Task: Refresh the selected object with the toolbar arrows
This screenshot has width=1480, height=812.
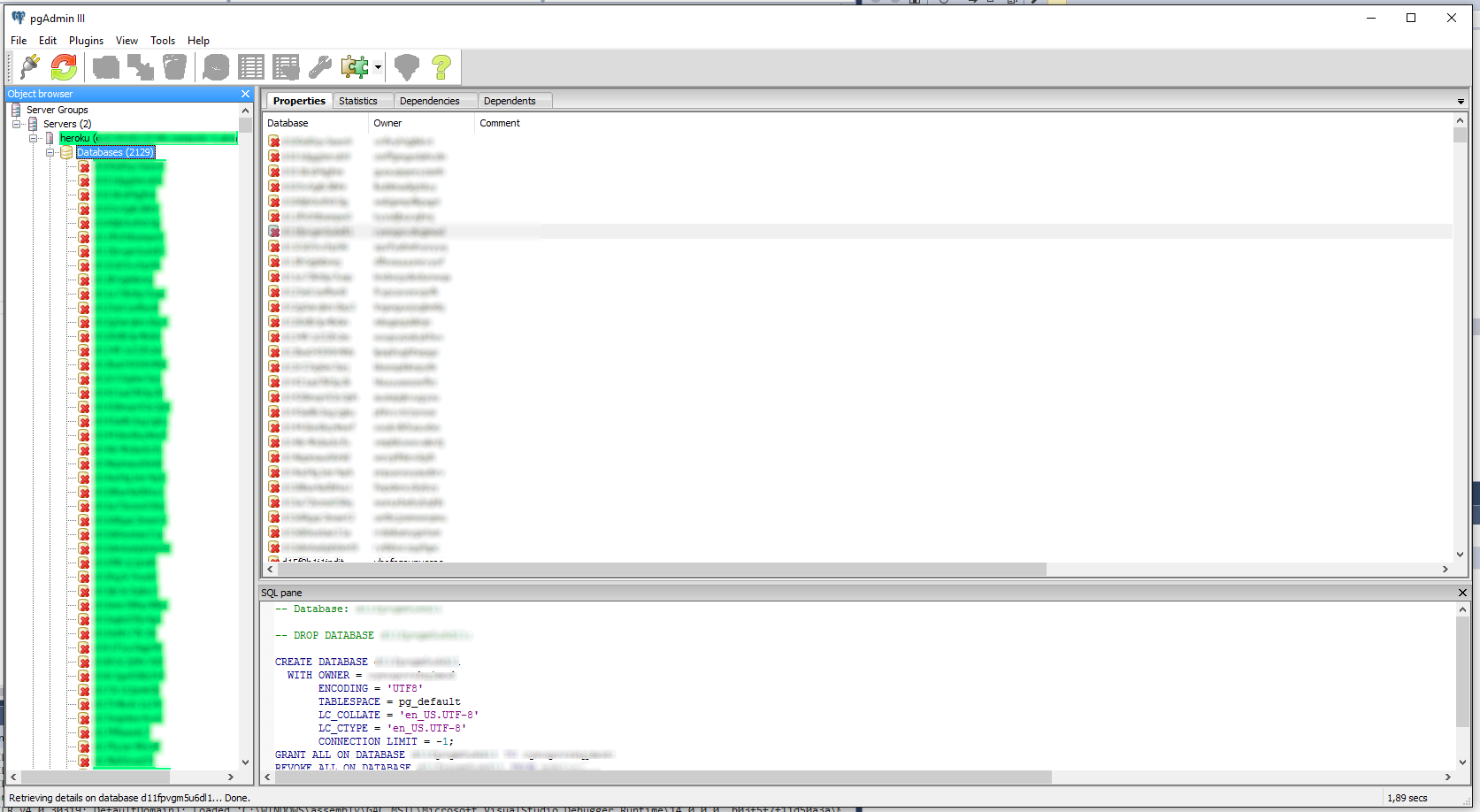Action: [64, 66]
